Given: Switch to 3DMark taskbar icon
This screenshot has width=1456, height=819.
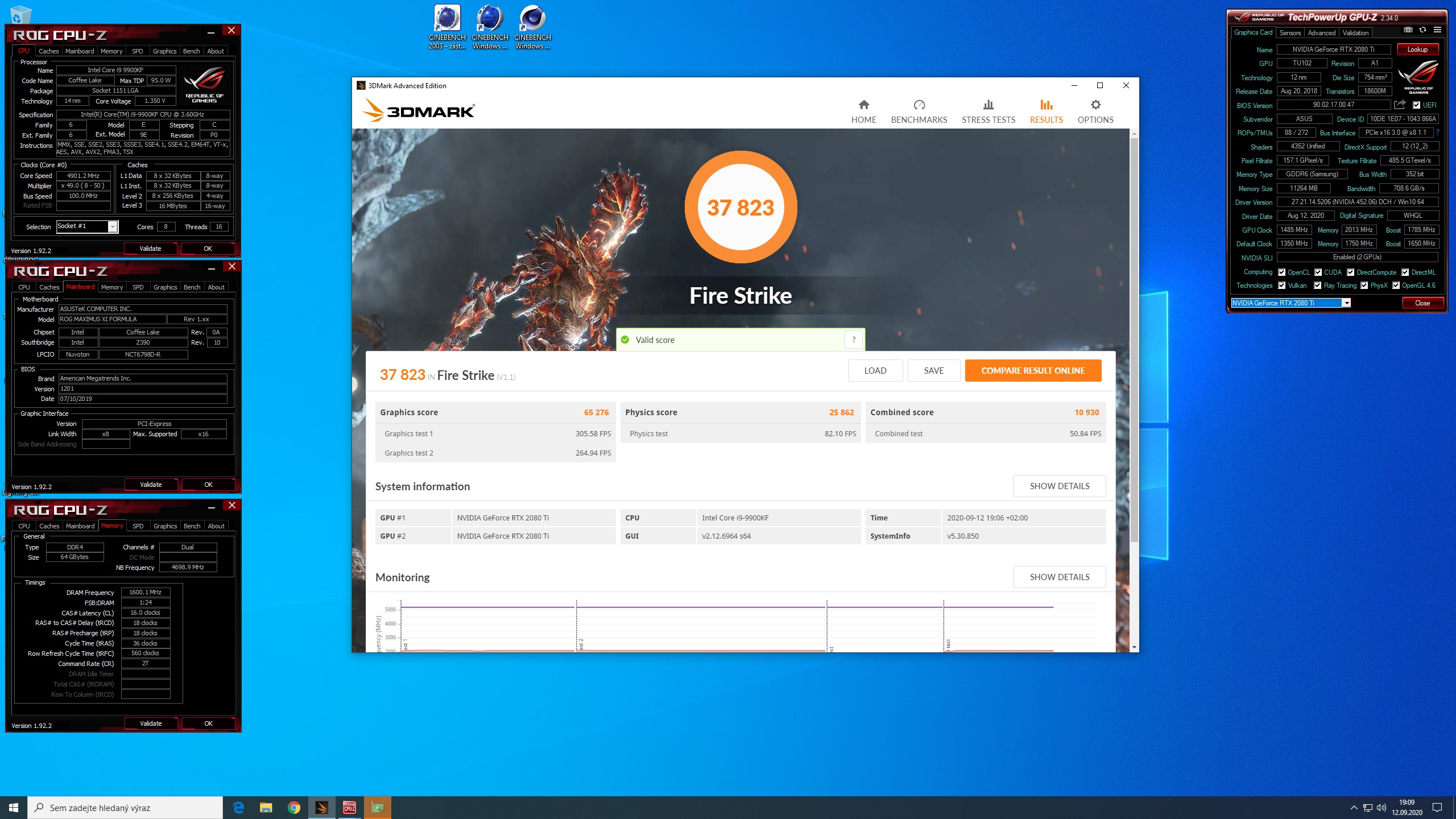Looking at the screenshot, I should click(x=321, y=808).
